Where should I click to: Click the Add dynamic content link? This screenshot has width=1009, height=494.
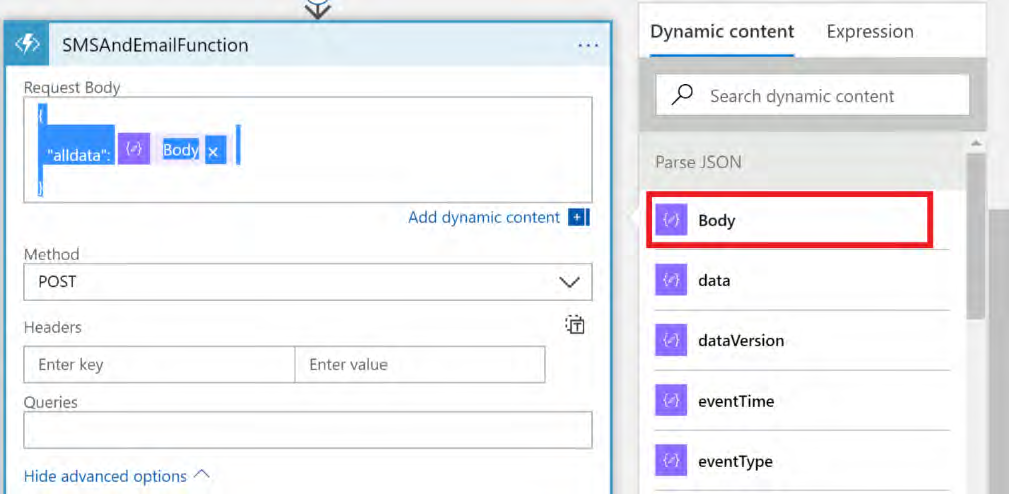pos(484,217)
